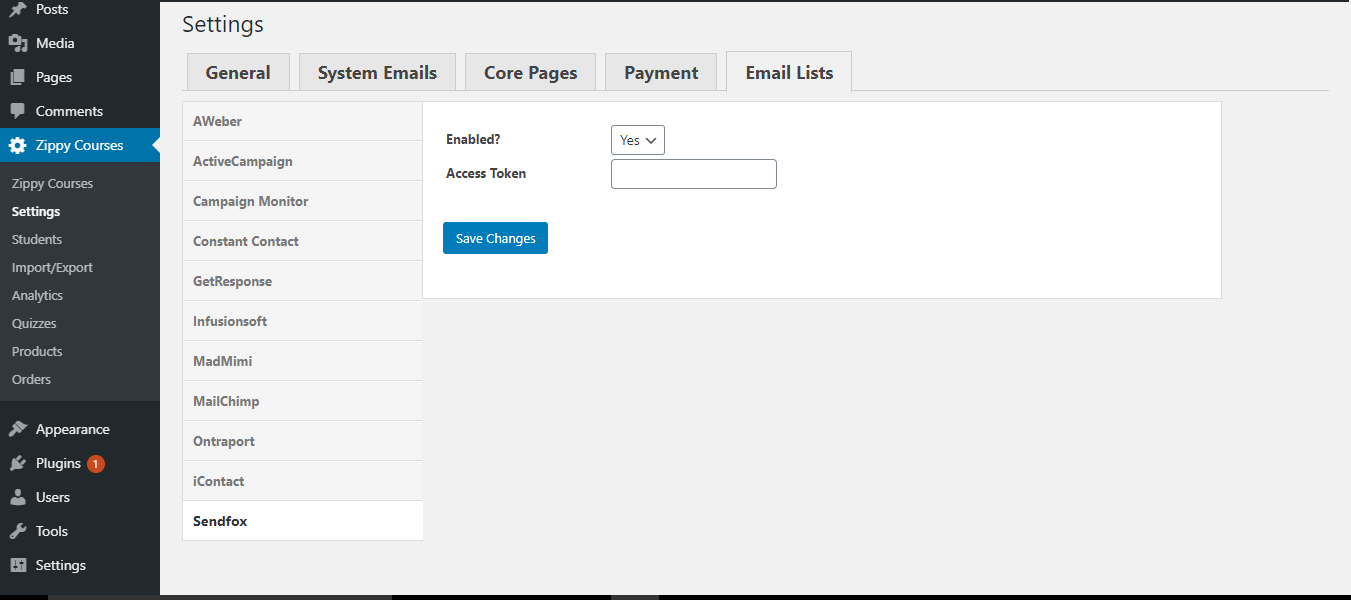Click the Settings page heading

[223, 24]
